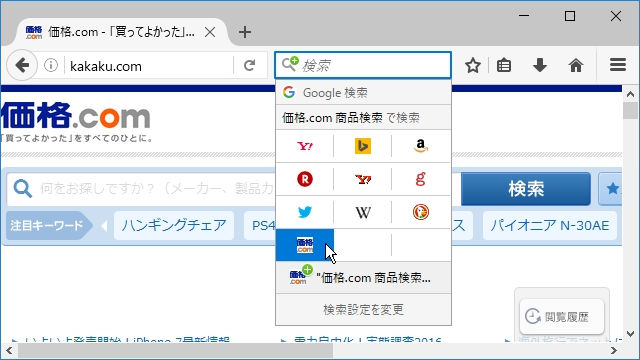This screenshot has height=360, width=640.
Task: Select Google 検索 in the search dropdown
Action: click(x=363, y=93)
